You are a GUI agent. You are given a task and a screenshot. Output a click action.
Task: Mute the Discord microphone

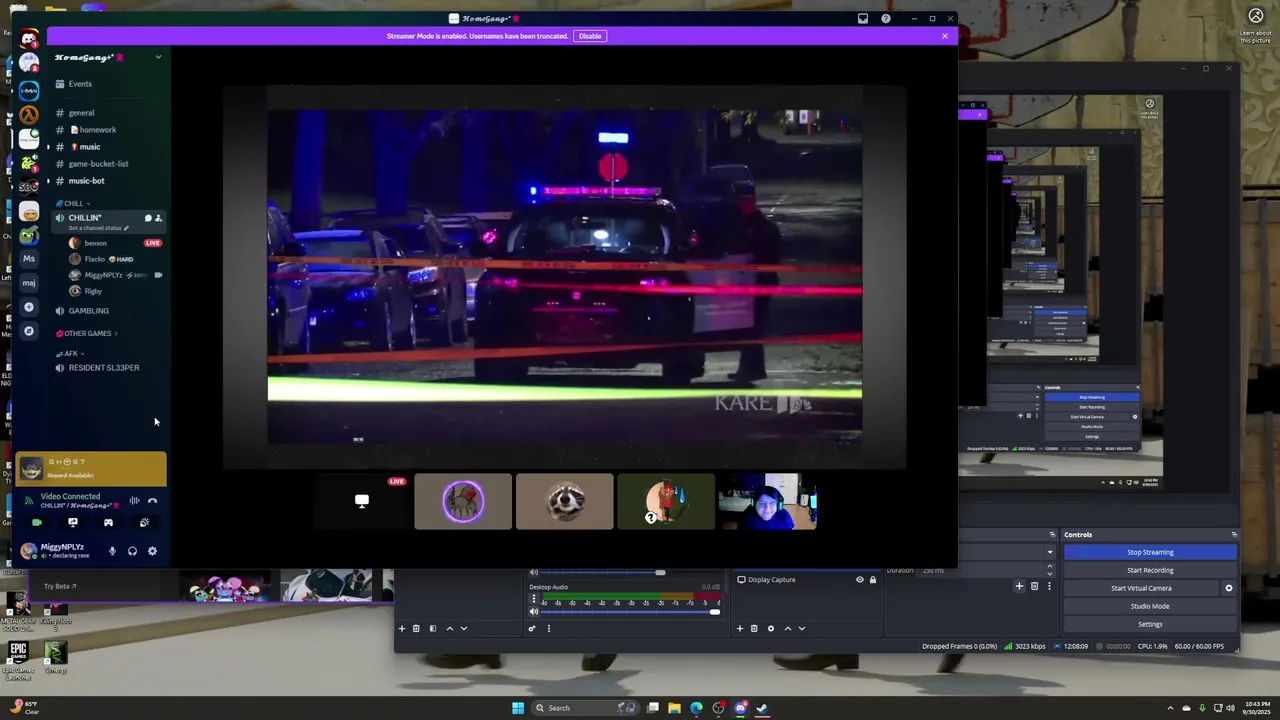coord(112,551)
